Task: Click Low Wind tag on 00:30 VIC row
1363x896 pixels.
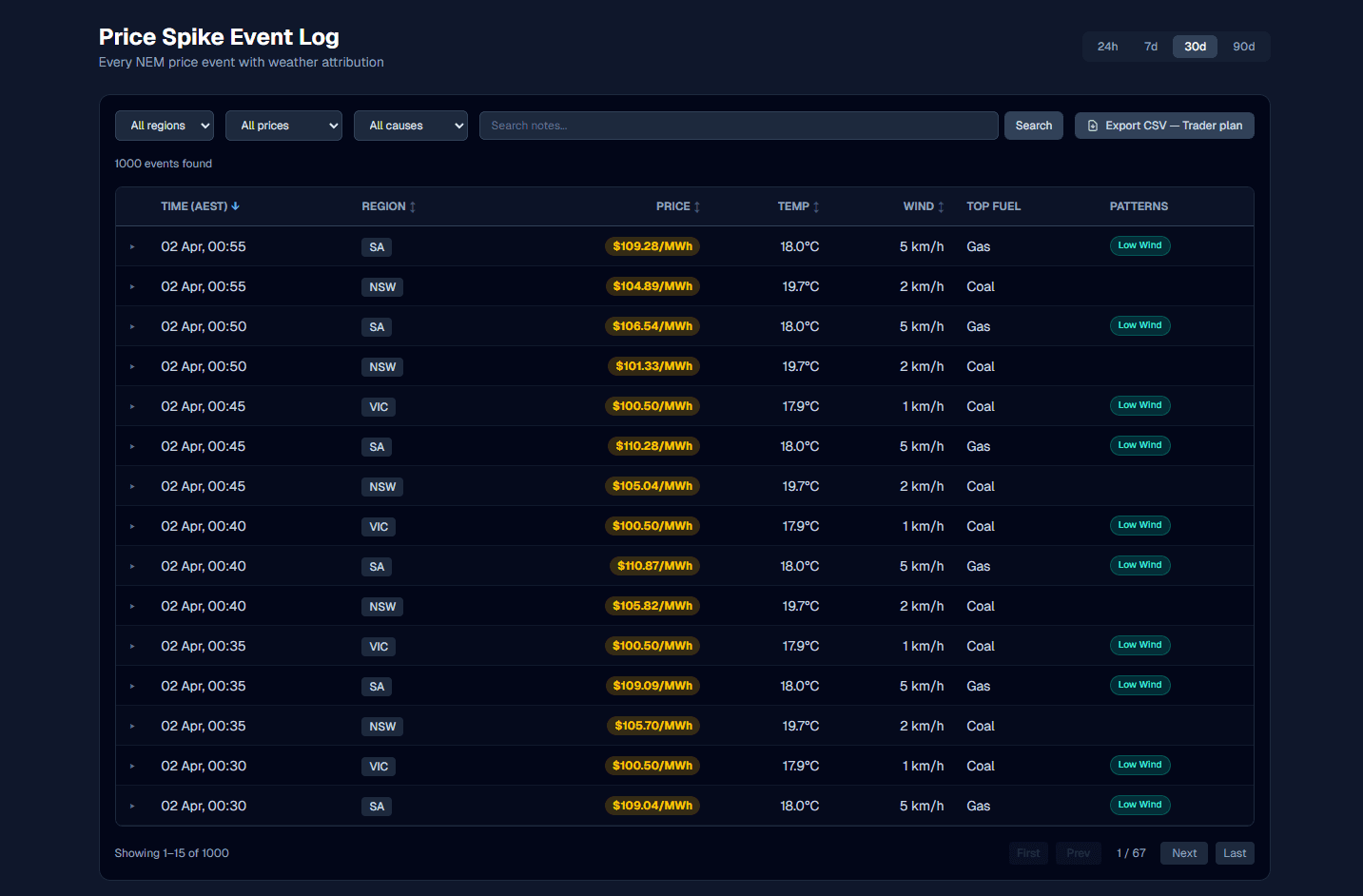Action: pyautogui.click(x=1139, y=765)
